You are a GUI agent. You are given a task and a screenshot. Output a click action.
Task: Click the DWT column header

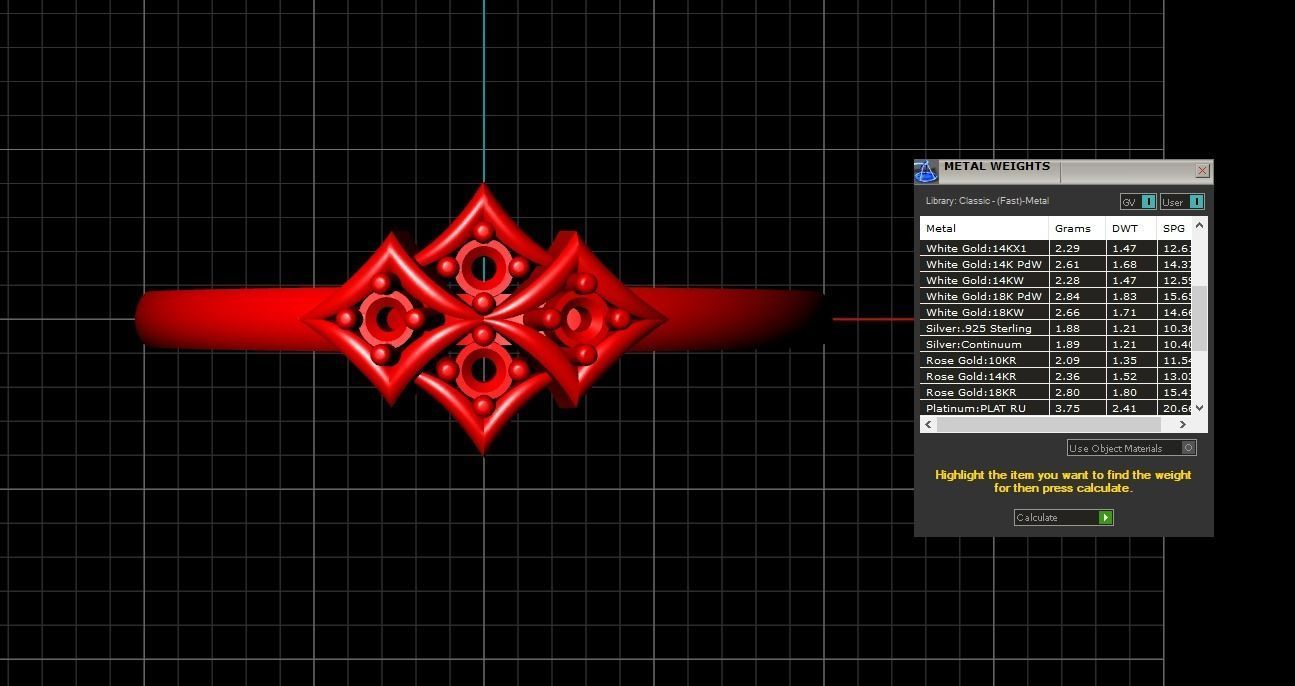pos(1131,228)
